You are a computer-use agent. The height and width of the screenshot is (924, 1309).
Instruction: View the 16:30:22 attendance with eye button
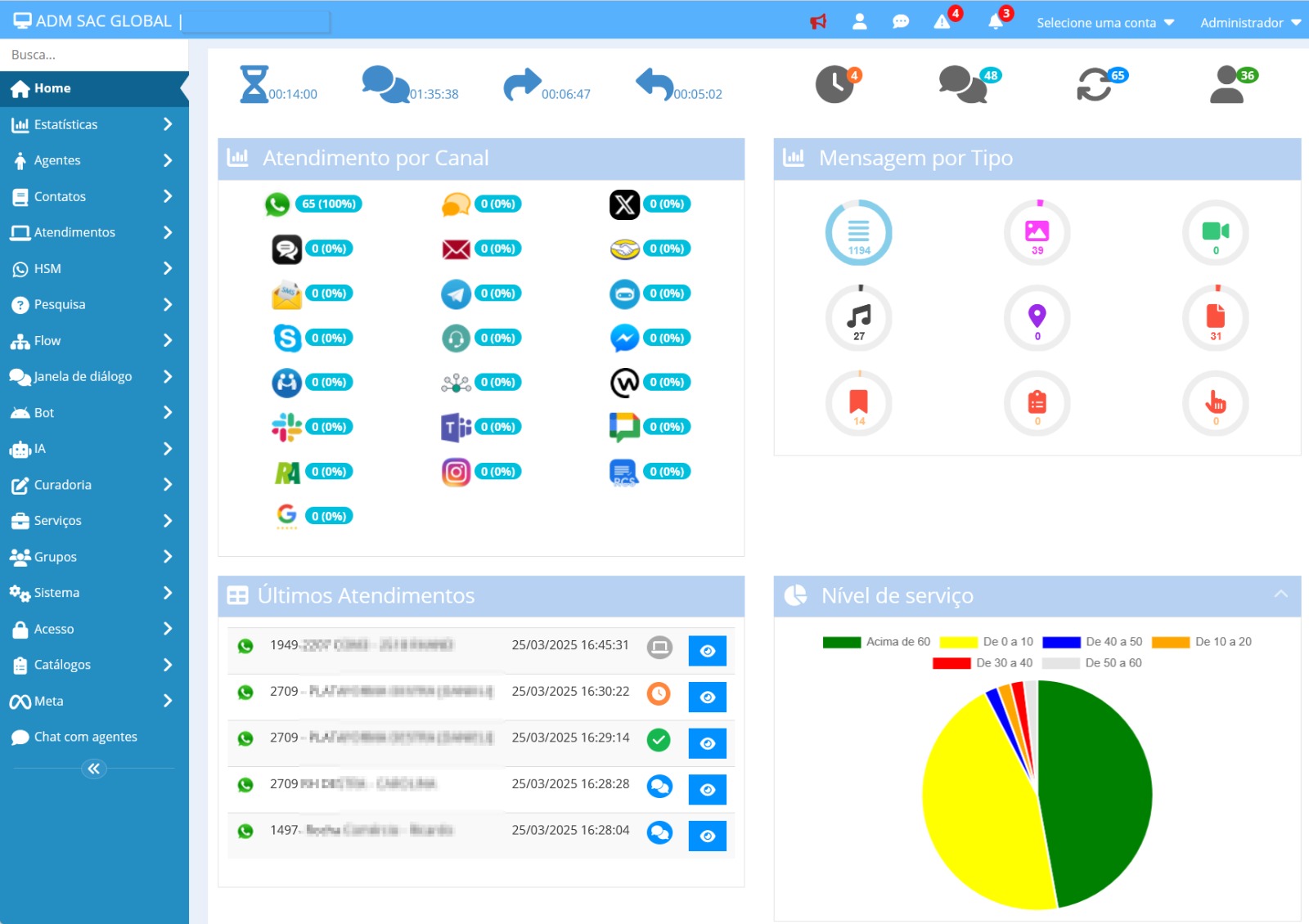coord(707,697)
